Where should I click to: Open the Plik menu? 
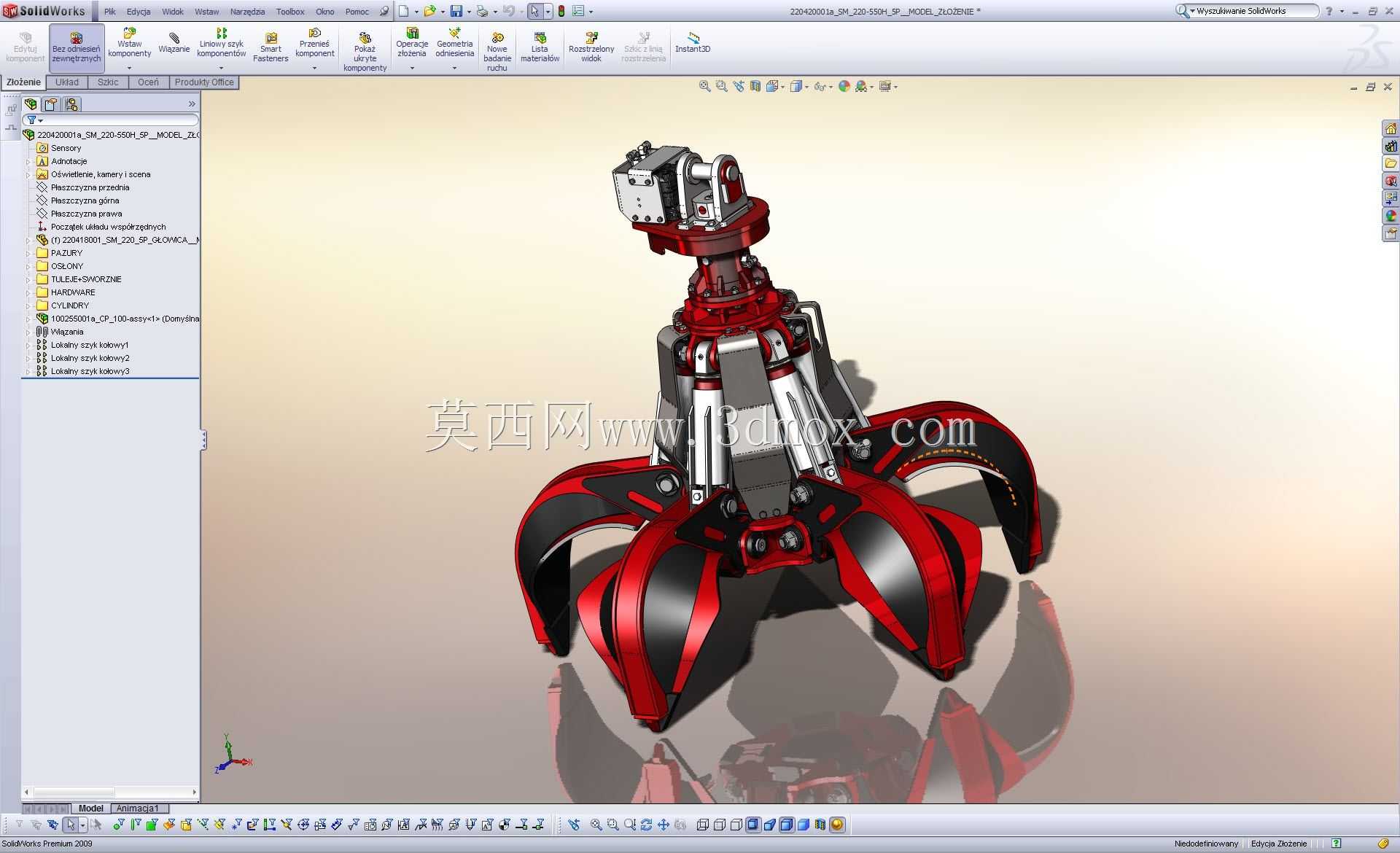click(x=110, y=12)
